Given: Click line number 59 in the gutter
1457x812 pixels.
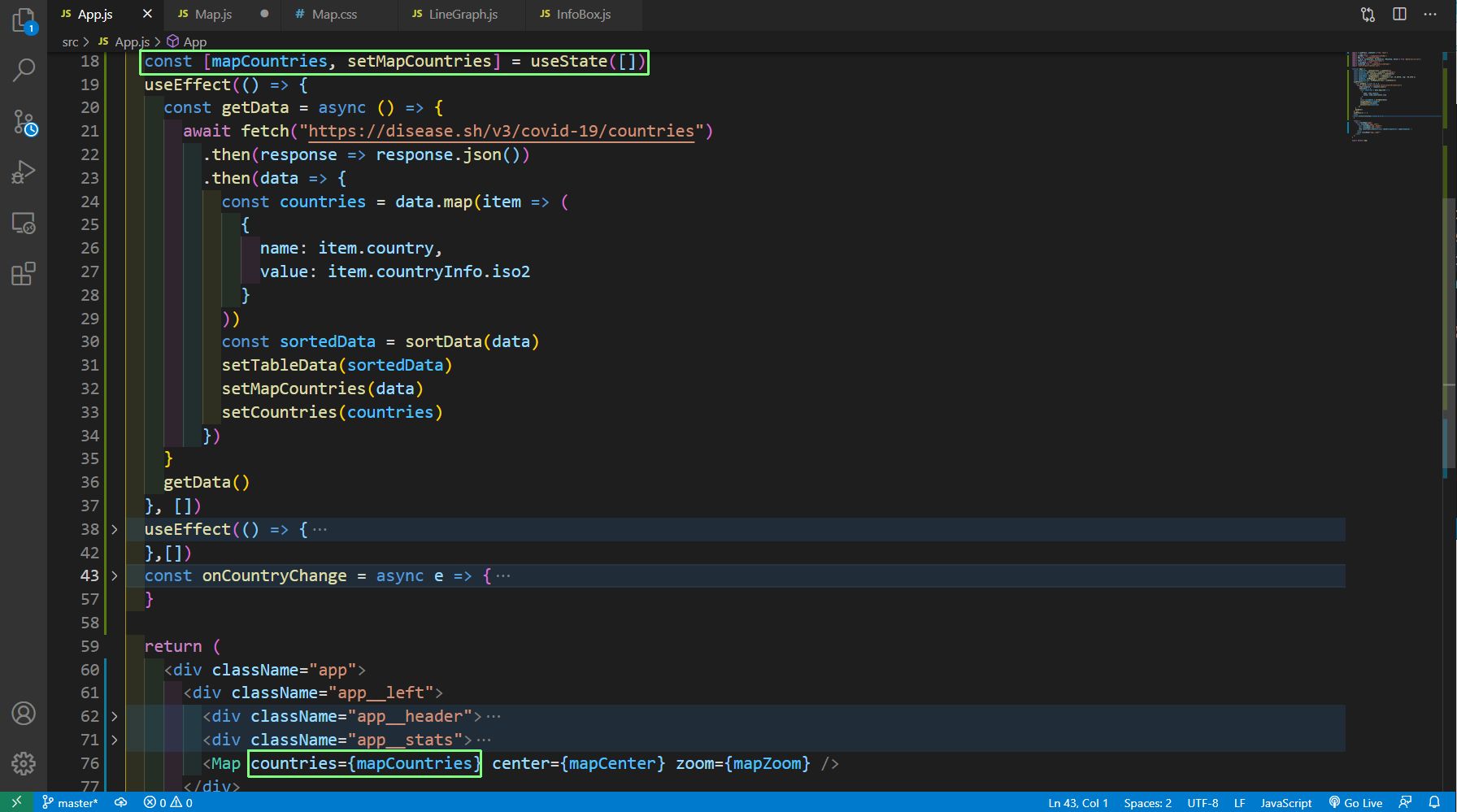Looking at the screenshot, I should click(x=89, y=646).
